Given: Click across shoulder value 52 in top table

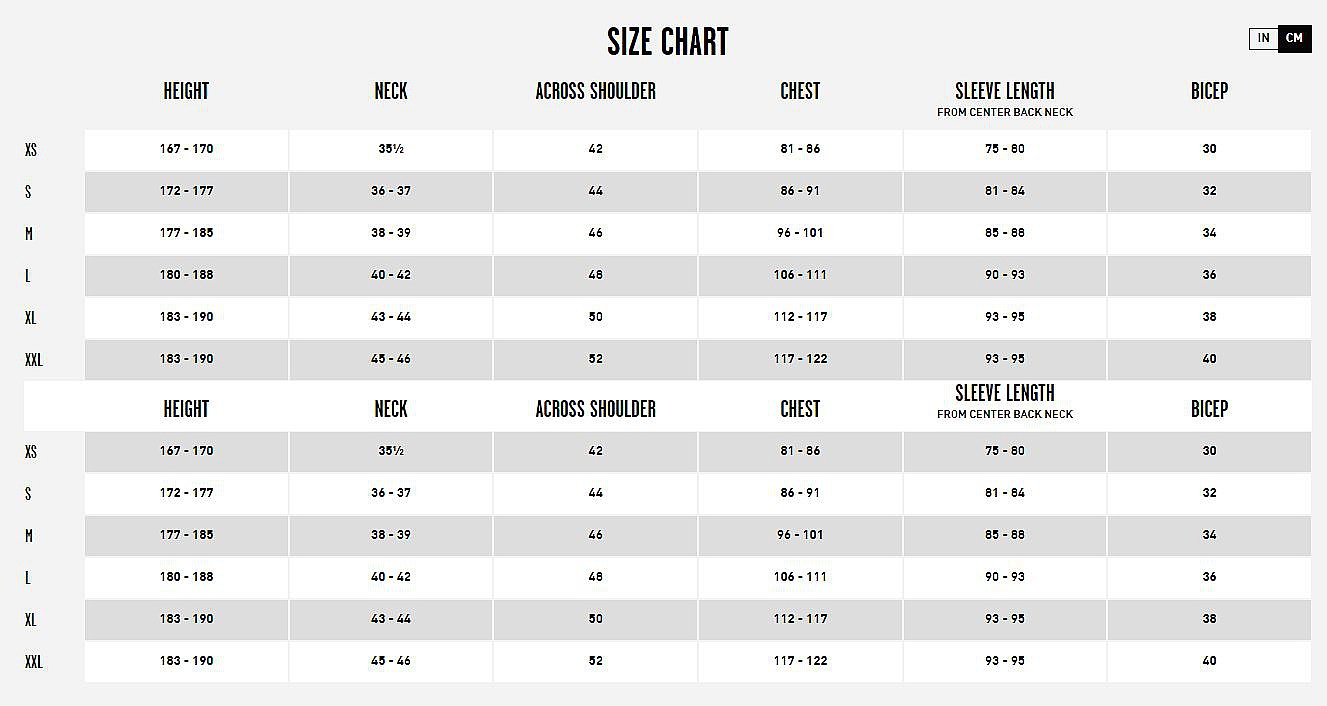Looking at the screenshot, I should coord(596,359).
